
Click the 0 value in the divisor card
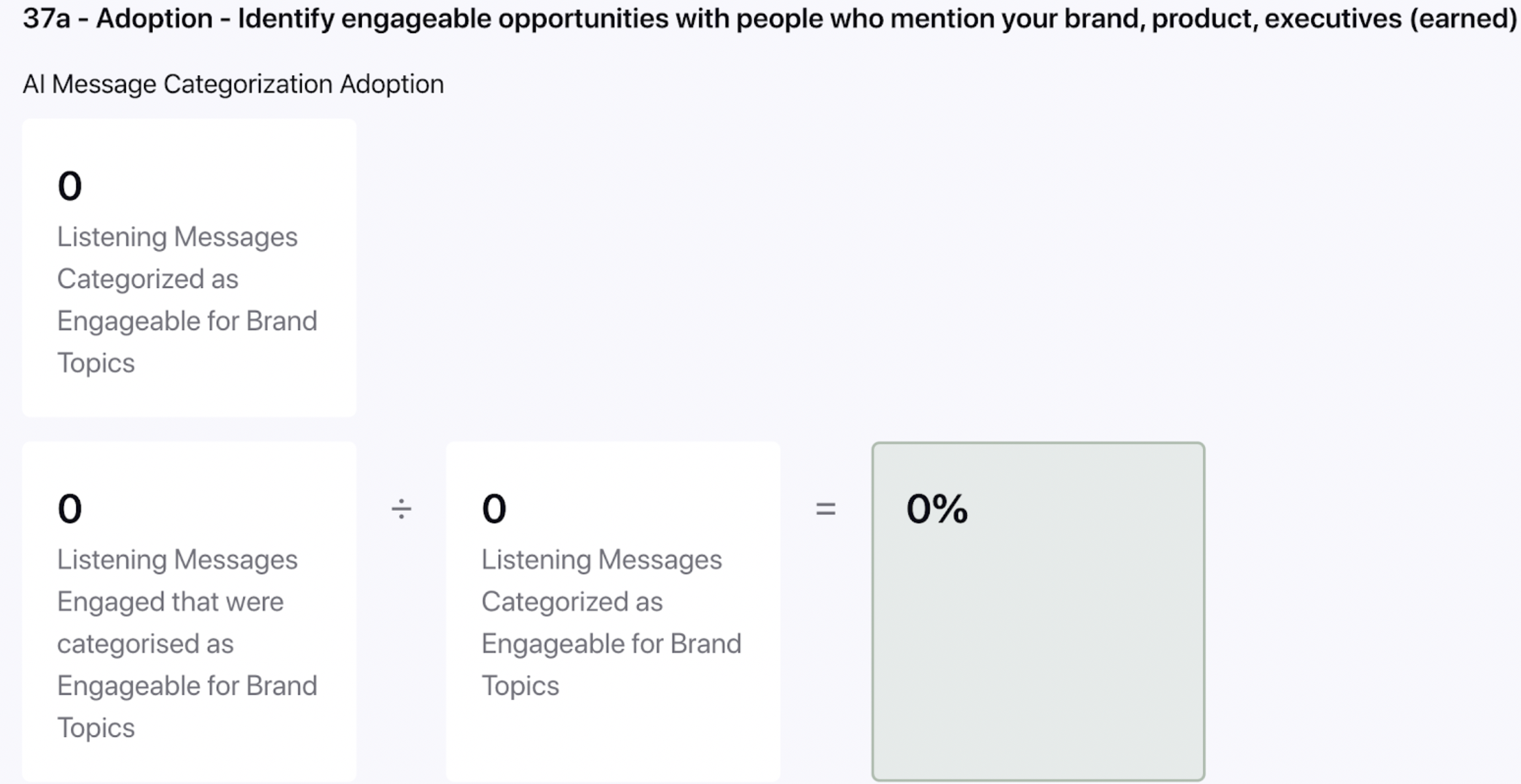click(x=494, y=509)
